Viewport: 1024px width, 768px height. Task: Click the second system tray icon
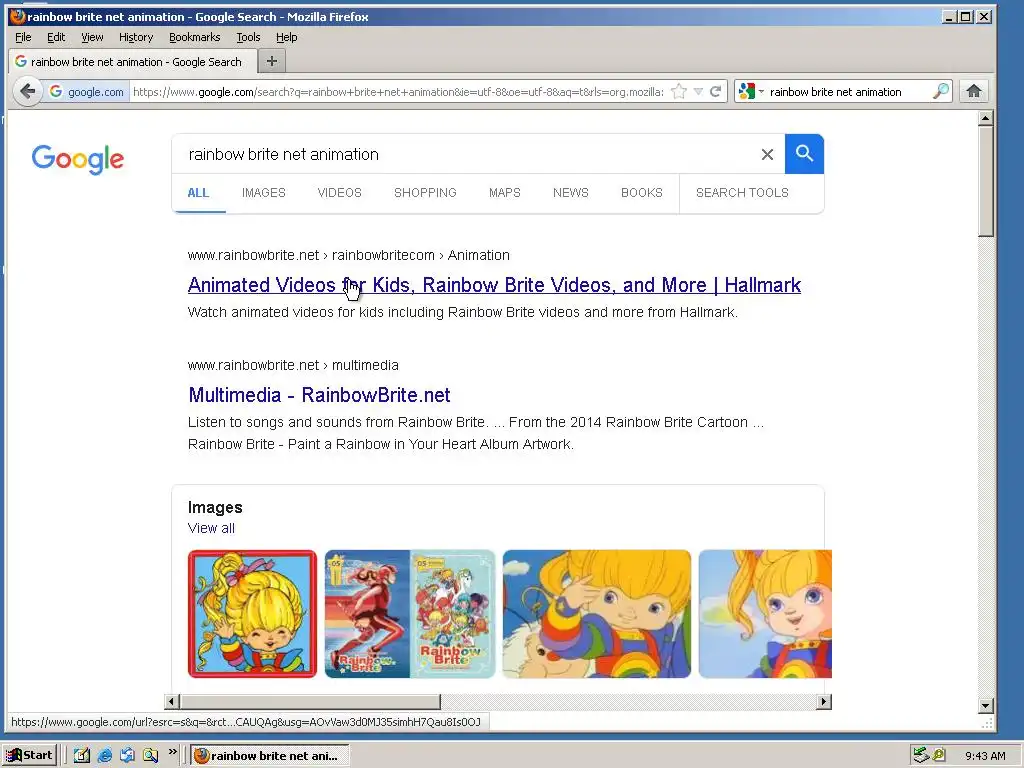(x=939, y=756)
